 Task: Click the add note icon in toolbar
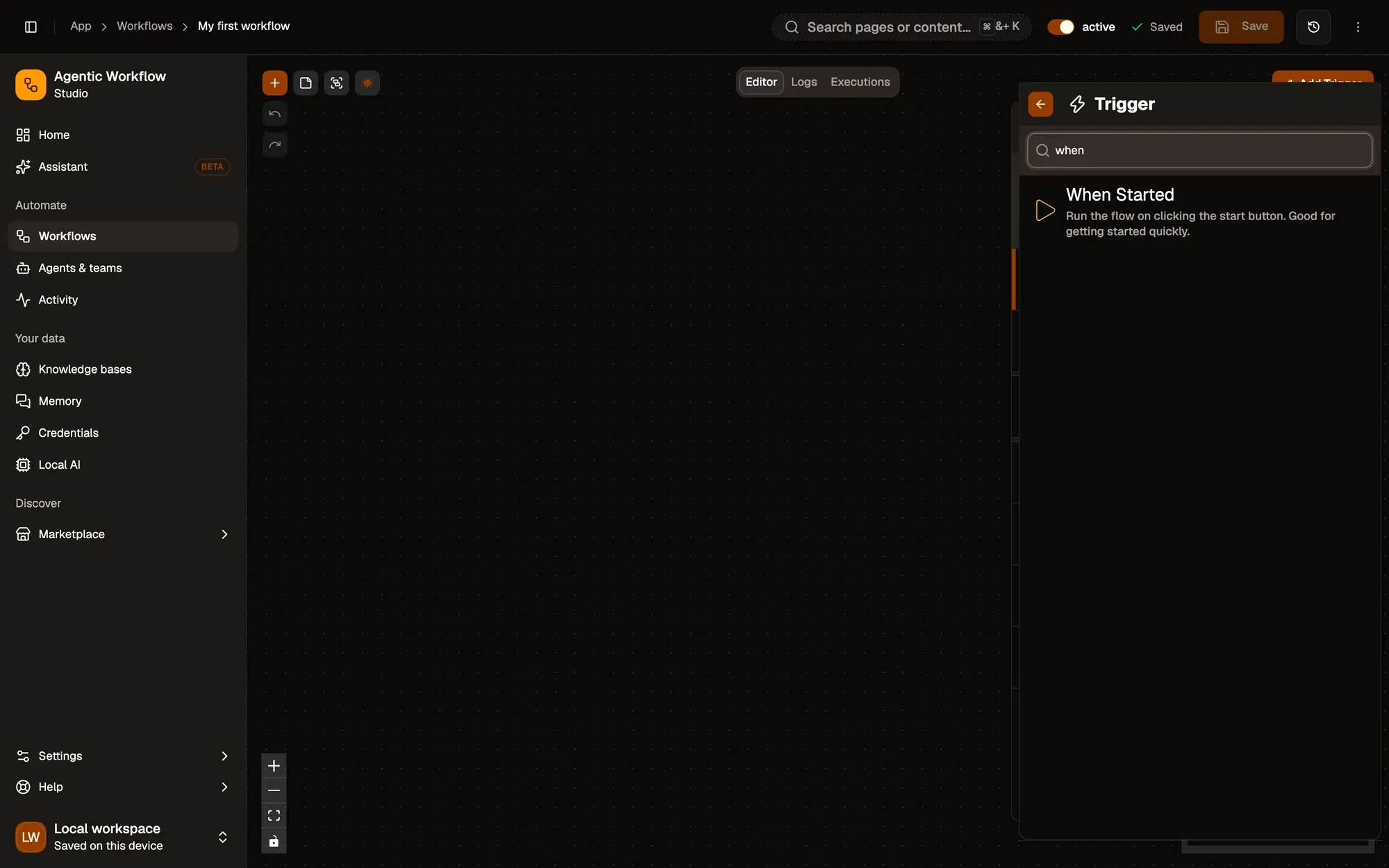coord(306,83)
